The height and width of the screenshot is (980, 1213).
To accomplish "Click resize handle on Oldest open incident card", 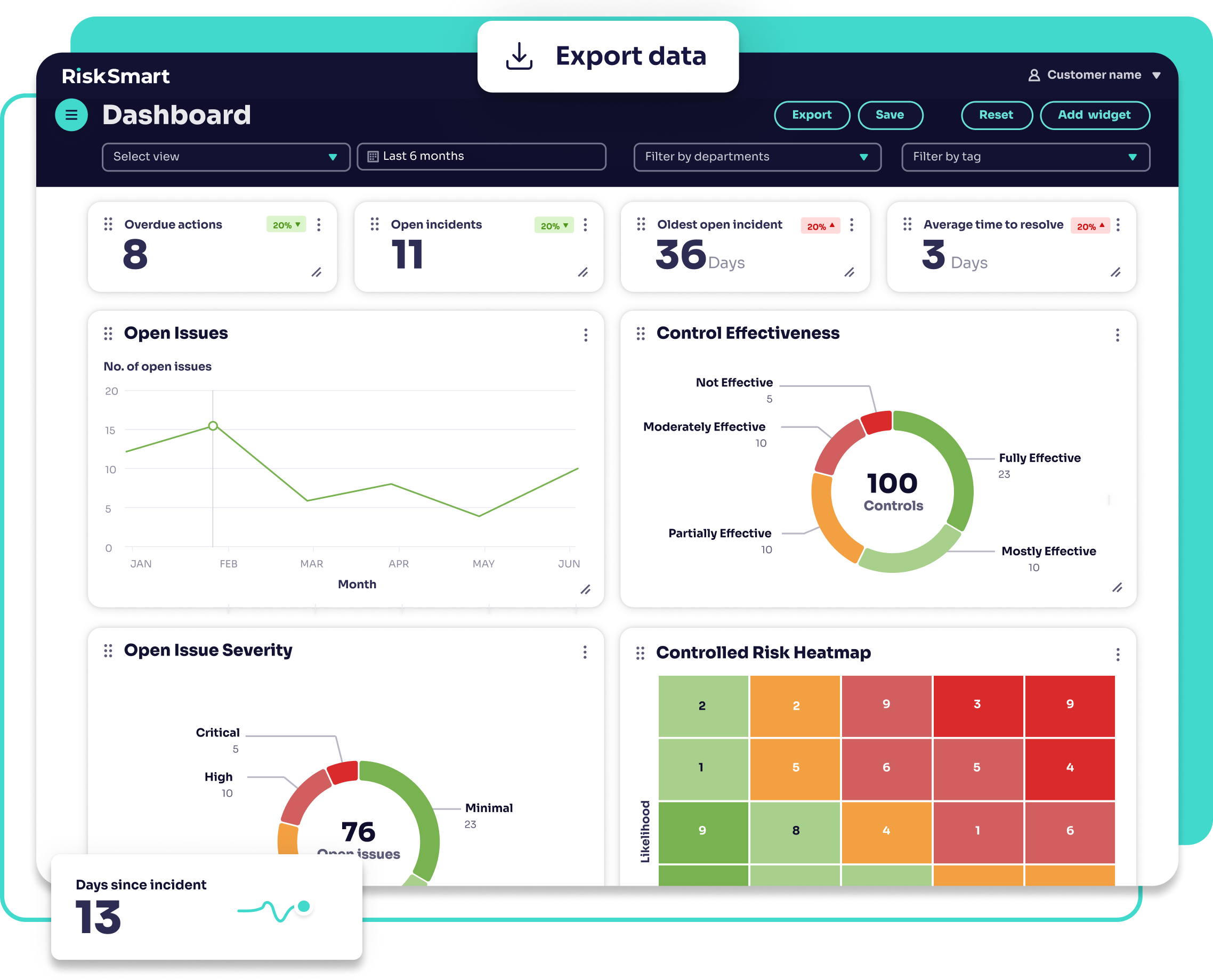I will point(849,273).
